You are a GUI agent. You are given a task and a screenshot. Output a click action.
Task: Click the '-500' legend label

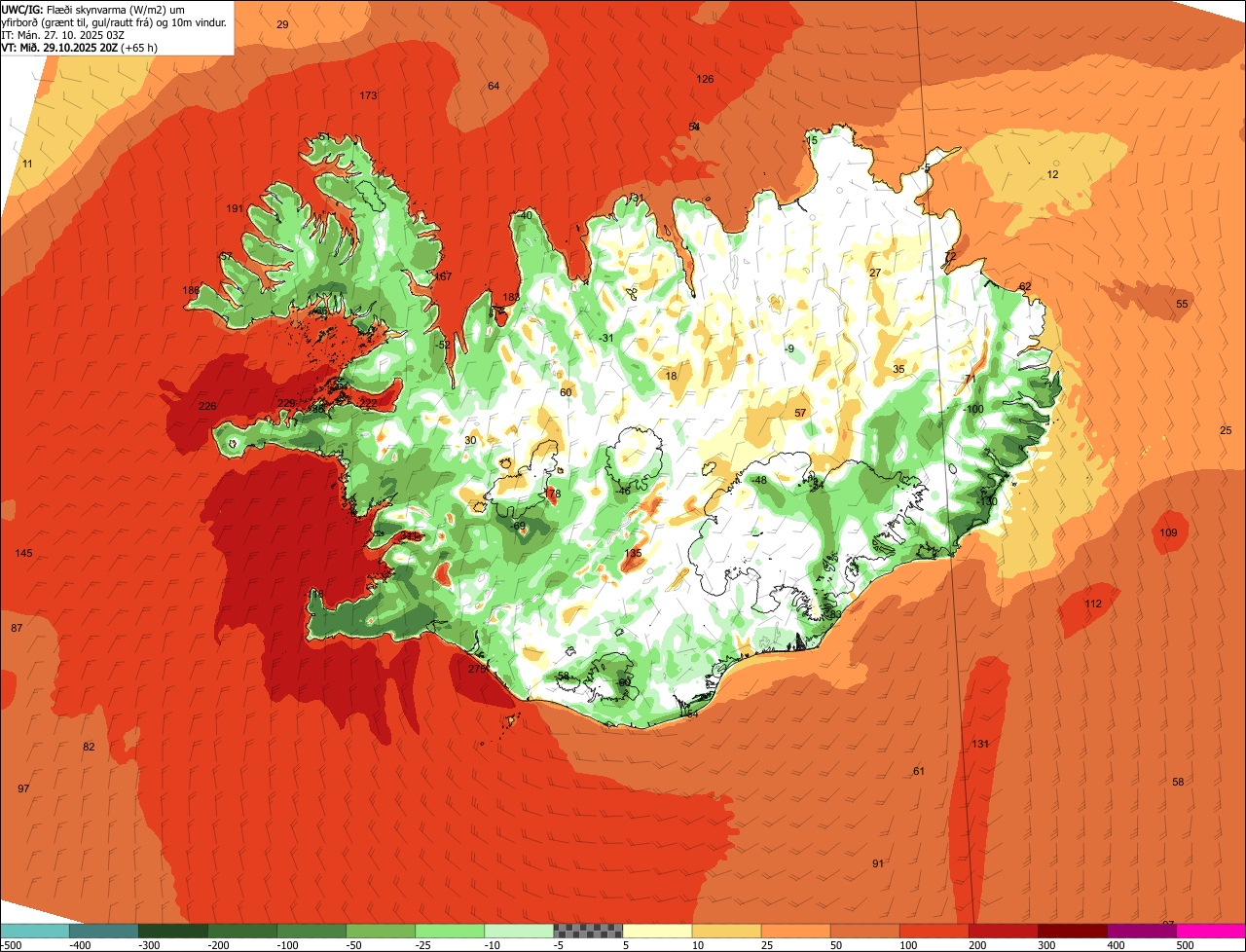(x=11, y=945)
